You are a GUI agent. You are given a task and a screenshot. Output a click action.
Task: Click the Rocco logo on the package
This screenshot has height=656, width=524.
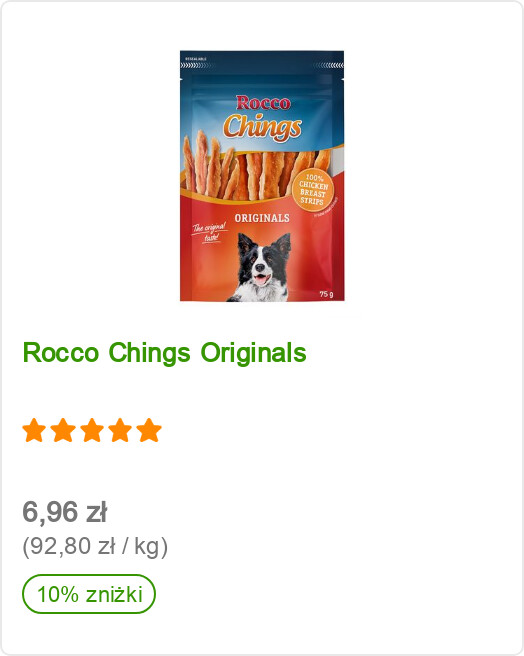(263, 103)
